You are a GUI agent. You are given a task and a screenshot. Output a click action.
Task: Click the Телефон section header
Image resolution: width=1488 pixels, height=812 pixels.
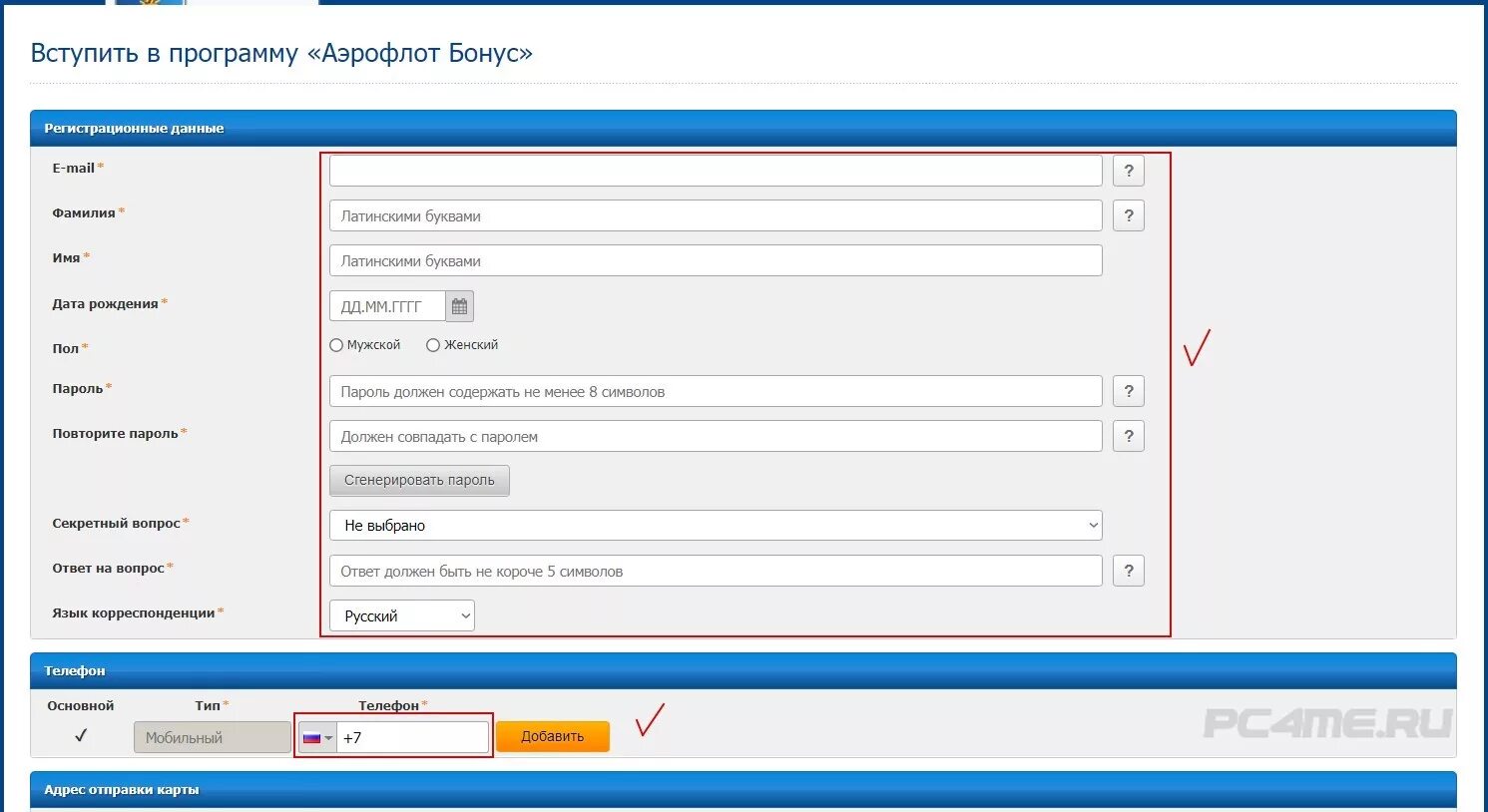click(x=744, y=671)
